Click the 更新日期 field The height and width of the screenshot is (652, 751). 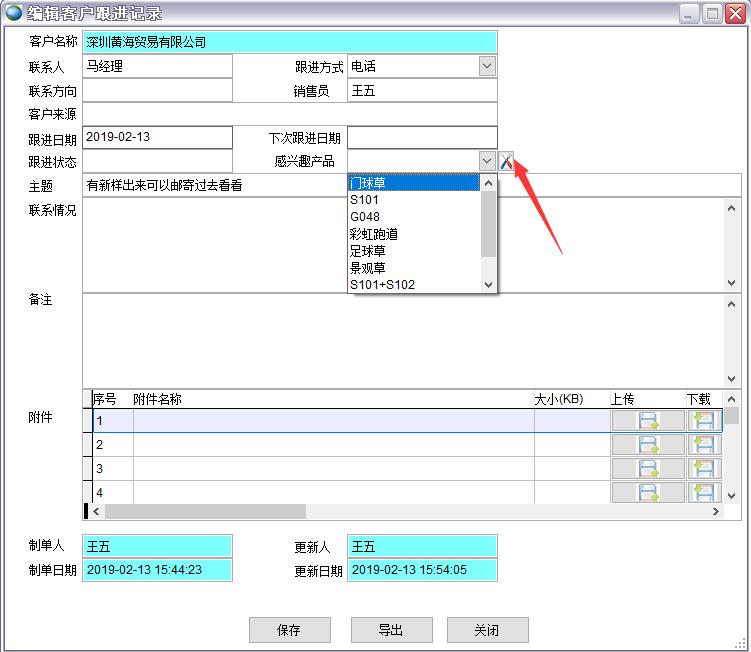click(422, 570)
